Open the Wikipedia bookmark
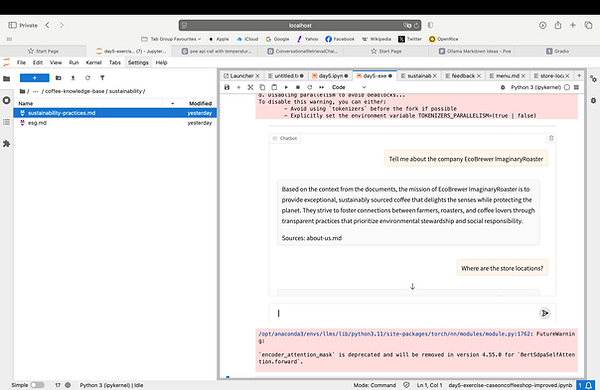 (x=376, y=39)
